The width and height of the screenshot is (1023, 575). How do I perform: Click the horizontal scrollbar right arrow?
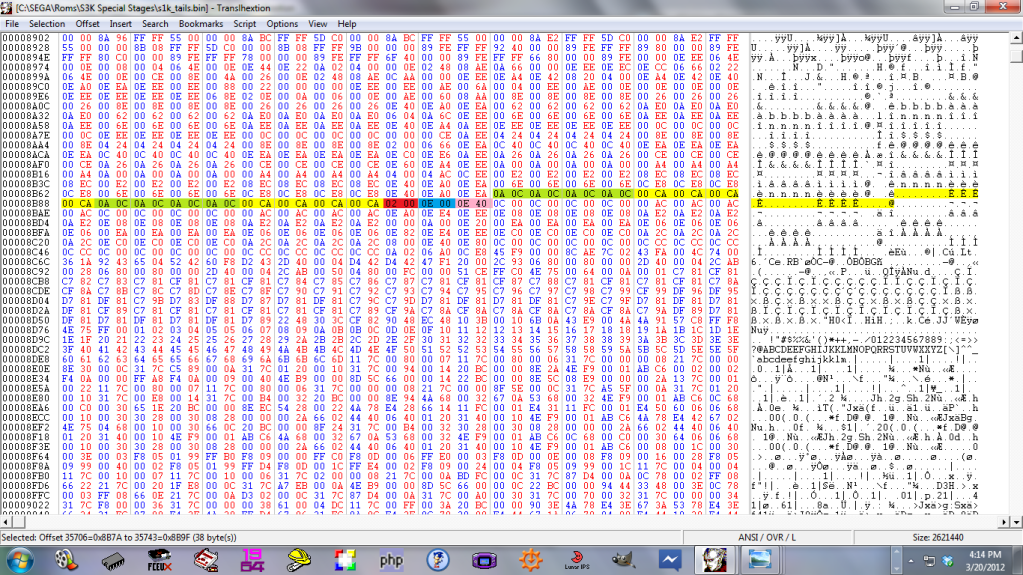tap(1004, 522)
